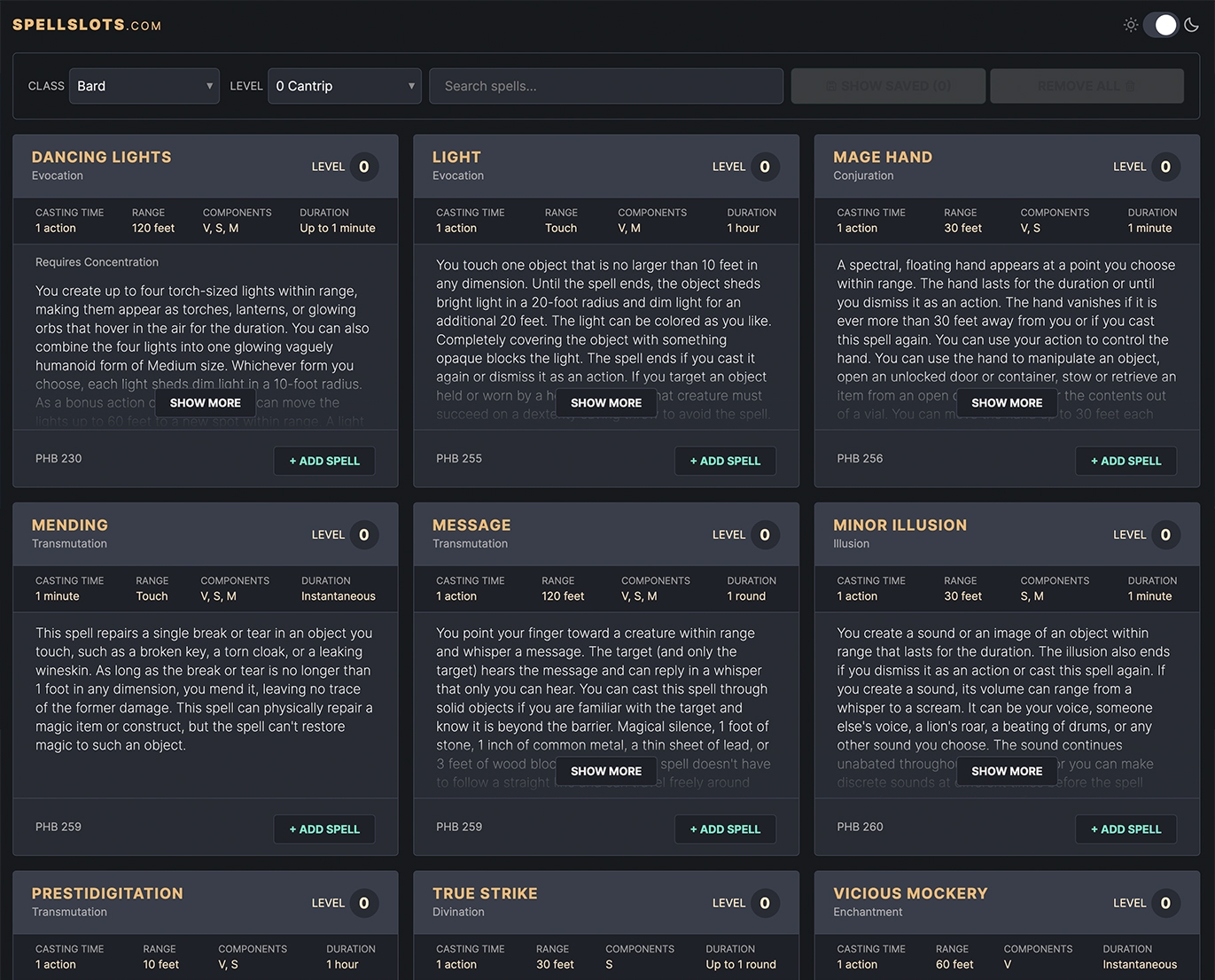The height and width of the screenshot is (980, 1215).
Task: Click the level 0 badge on Dancing Lights
Action: click(363, 167)
